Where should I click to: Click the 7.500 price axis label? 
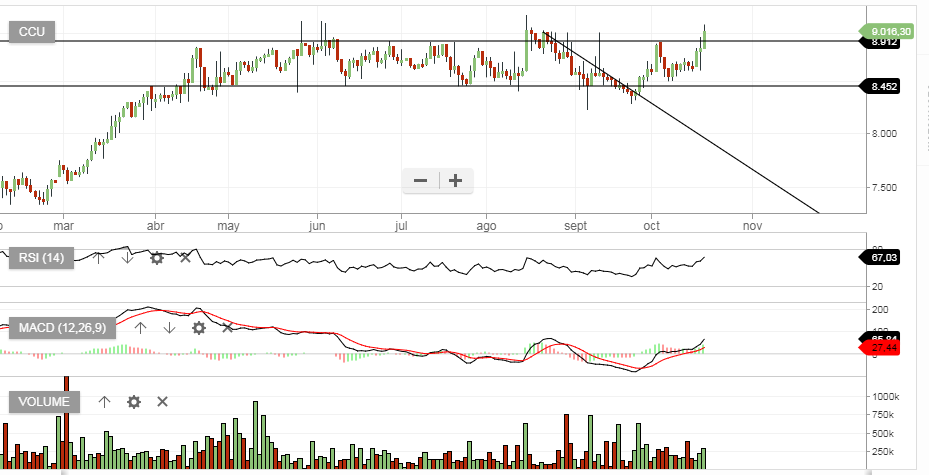coord(884,188)
